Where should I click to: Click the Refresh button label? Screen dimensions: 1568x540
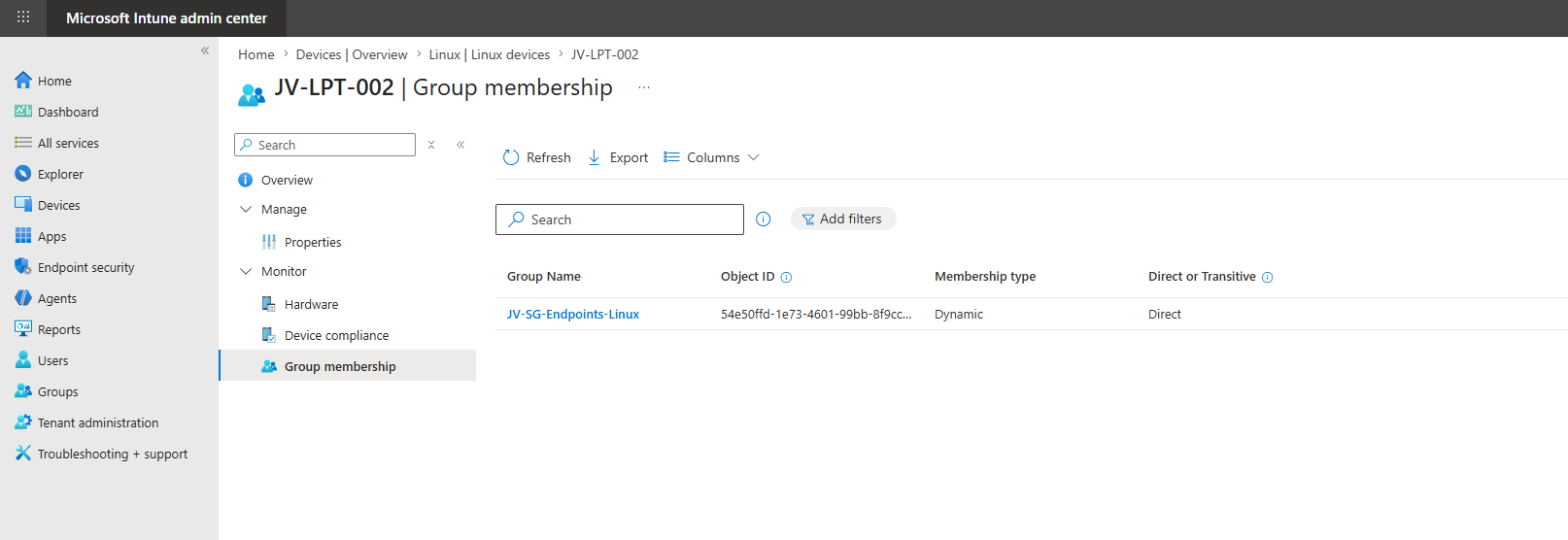point(549,157)
